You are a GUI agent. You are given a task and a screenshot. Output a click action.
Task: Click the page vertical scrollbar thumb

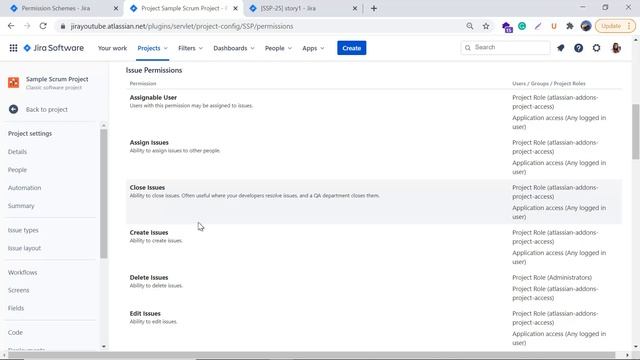pos(636,131)
